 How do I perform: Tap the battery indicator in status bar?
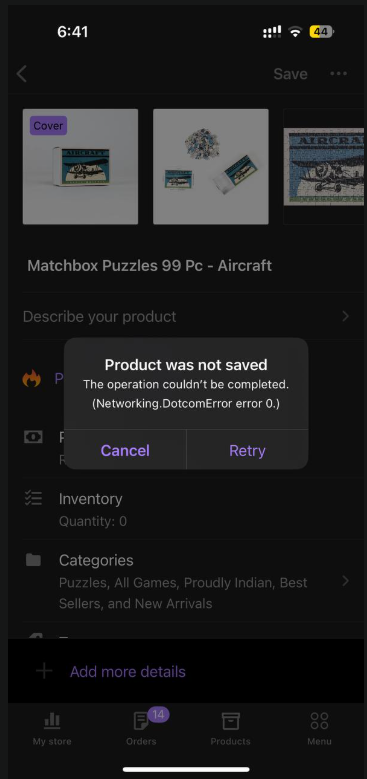(x=321, y=32)
